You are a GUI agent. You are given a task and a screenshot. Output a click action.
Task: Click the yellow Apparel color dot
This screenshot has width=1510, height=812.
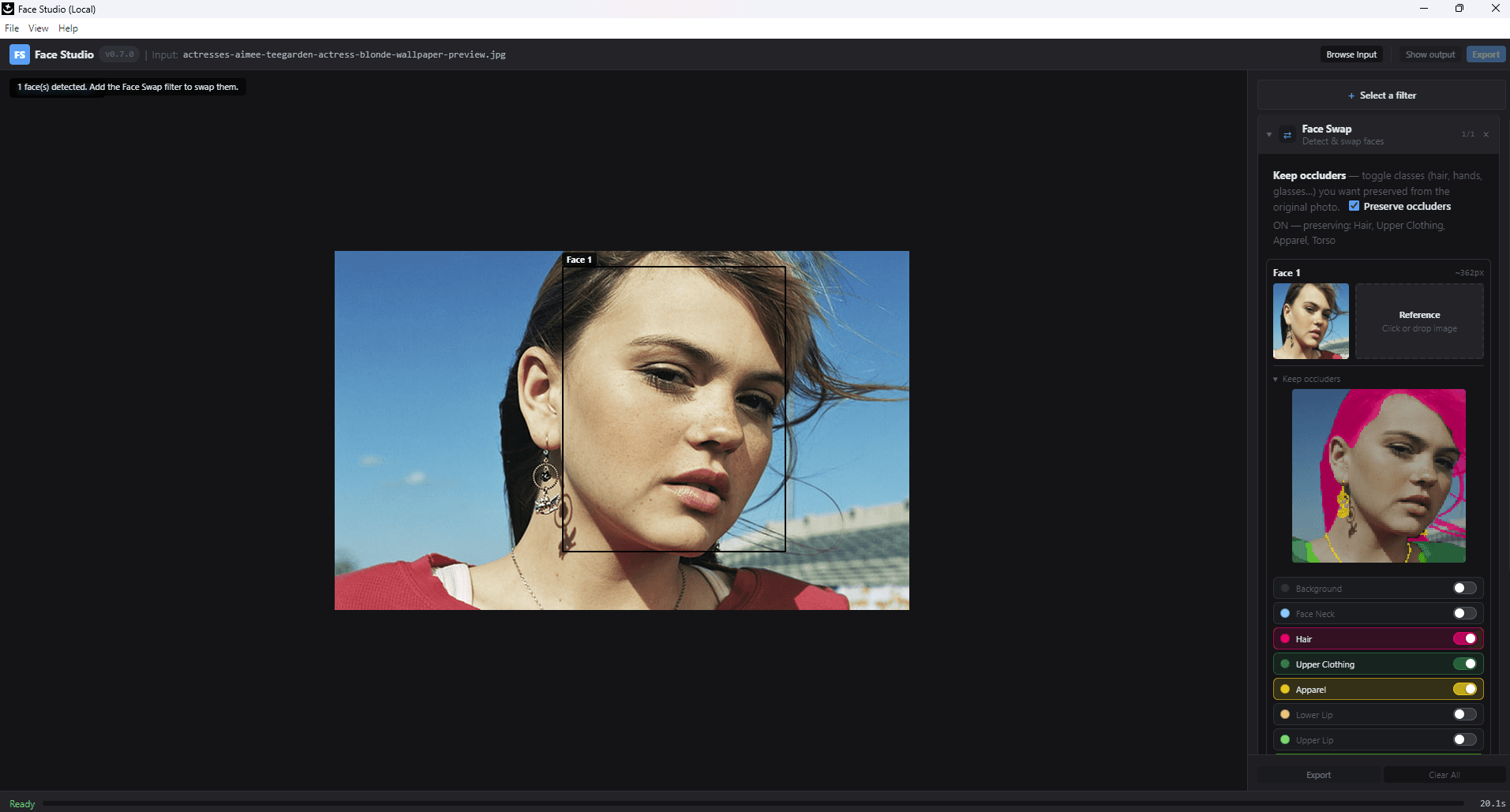coord(1285,689)
